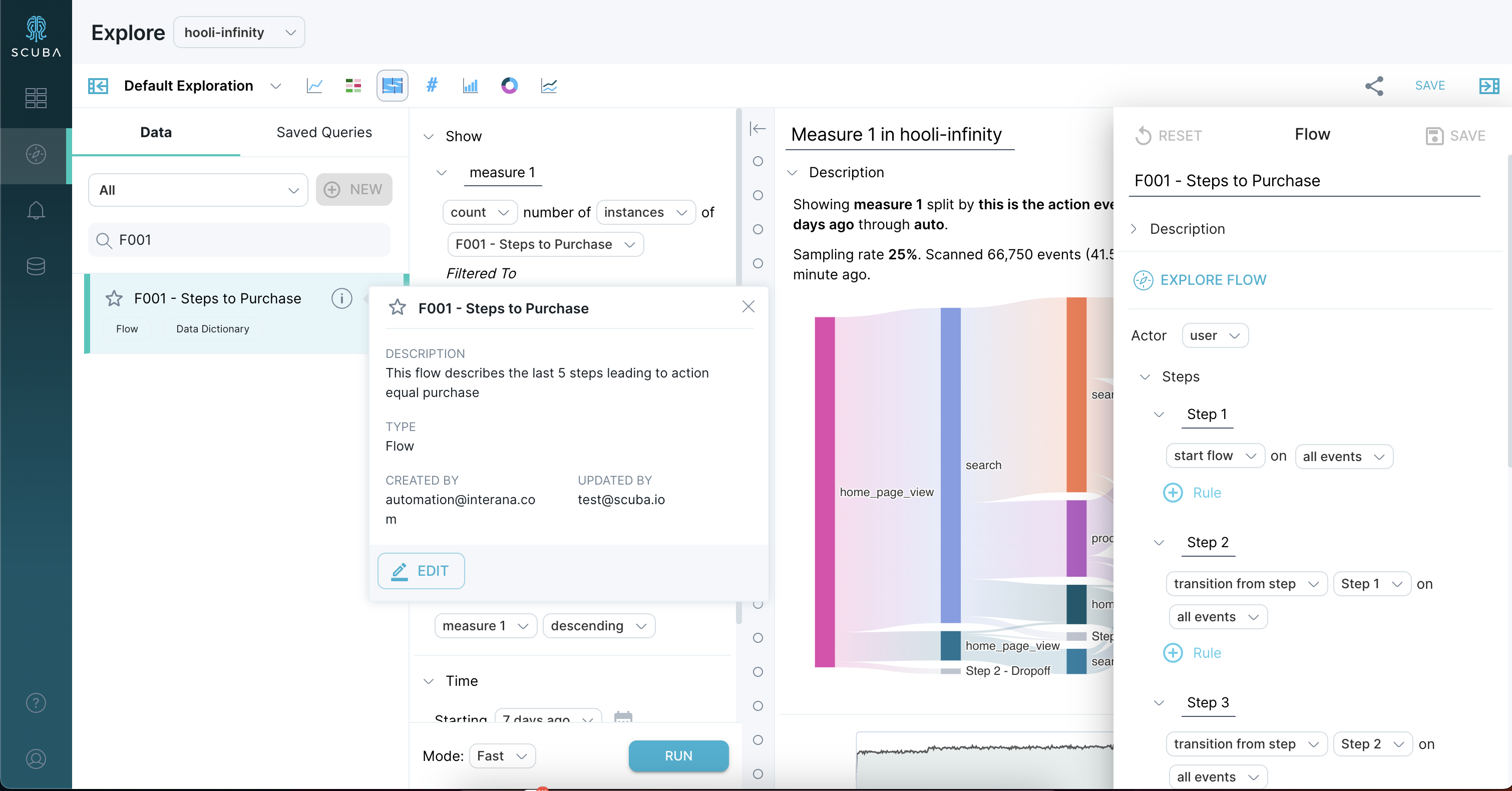Star the F001 - Steps to Purchase list item
The image size is (1512, 791).
[x=114, y=299]
